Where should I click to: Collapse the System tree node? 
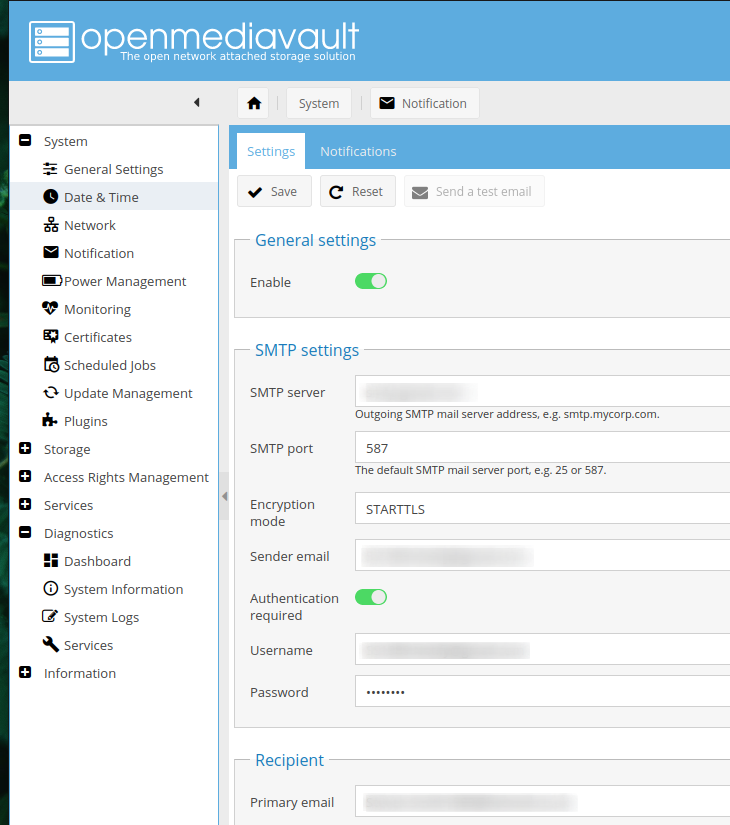click(25, 140)
